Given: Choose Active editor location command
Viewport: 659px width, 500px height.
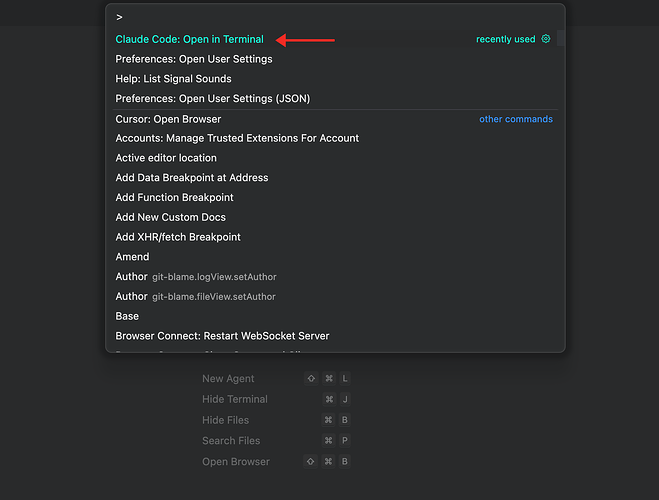Looking at the screenshot, I should click(335, 158).
